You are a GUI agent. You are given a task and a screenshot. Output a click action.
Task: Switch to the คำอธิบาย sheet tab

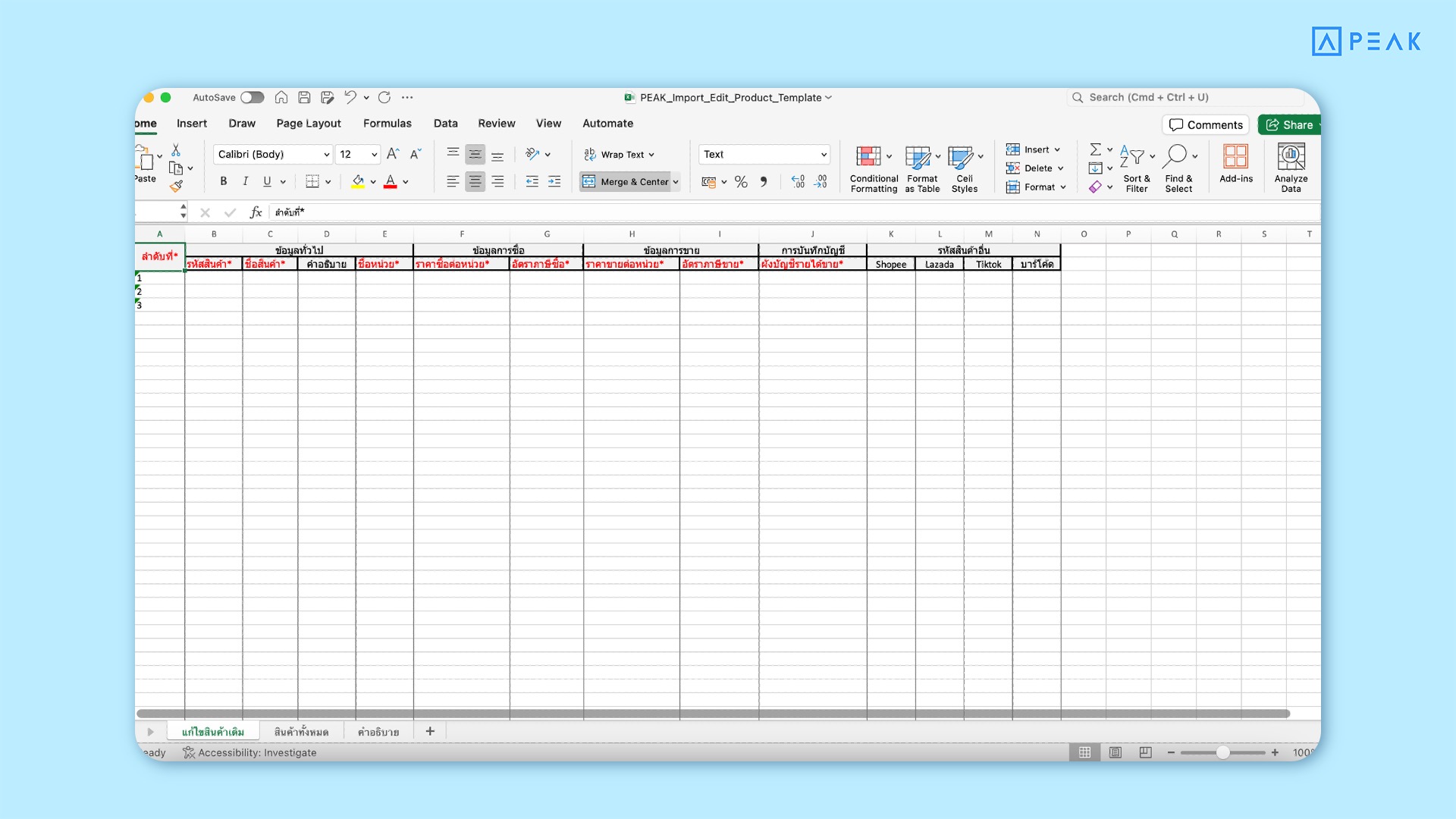(378, 732)
